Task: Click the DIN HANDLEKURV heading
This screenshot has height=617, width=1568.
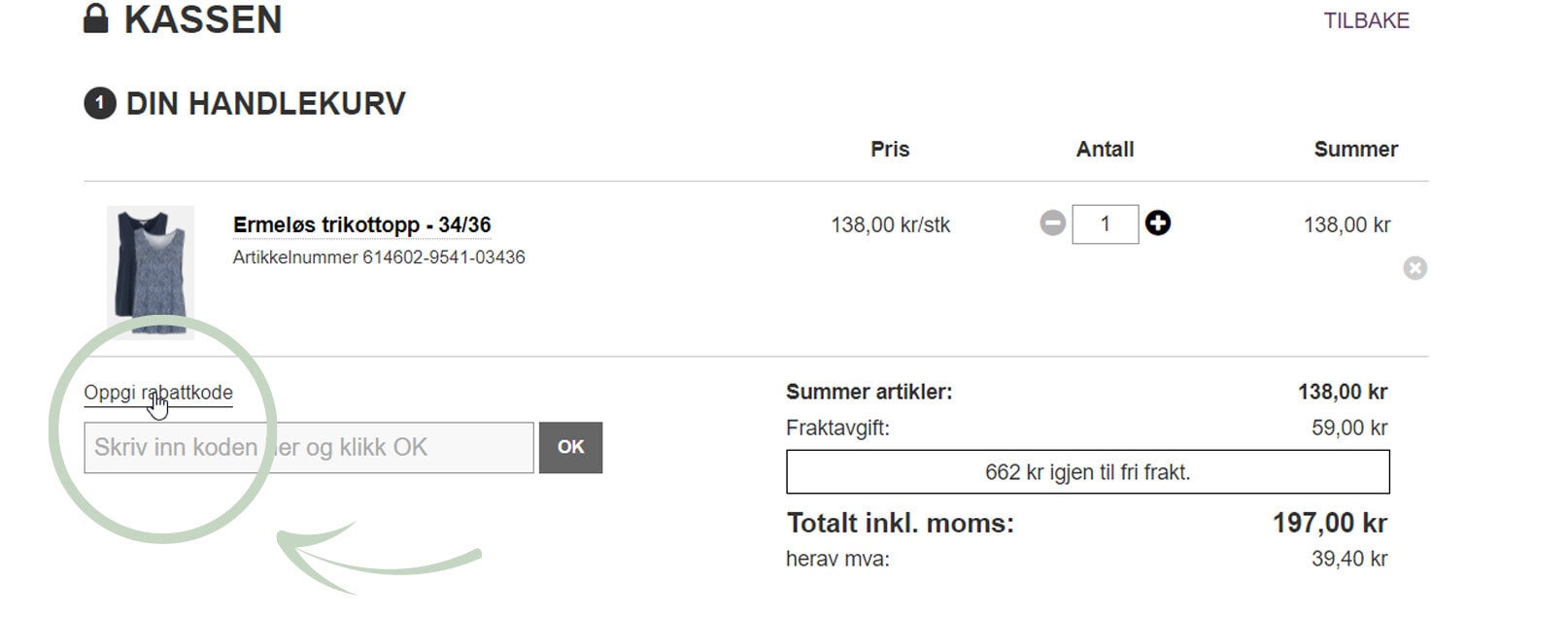Action: pos(265,104)
